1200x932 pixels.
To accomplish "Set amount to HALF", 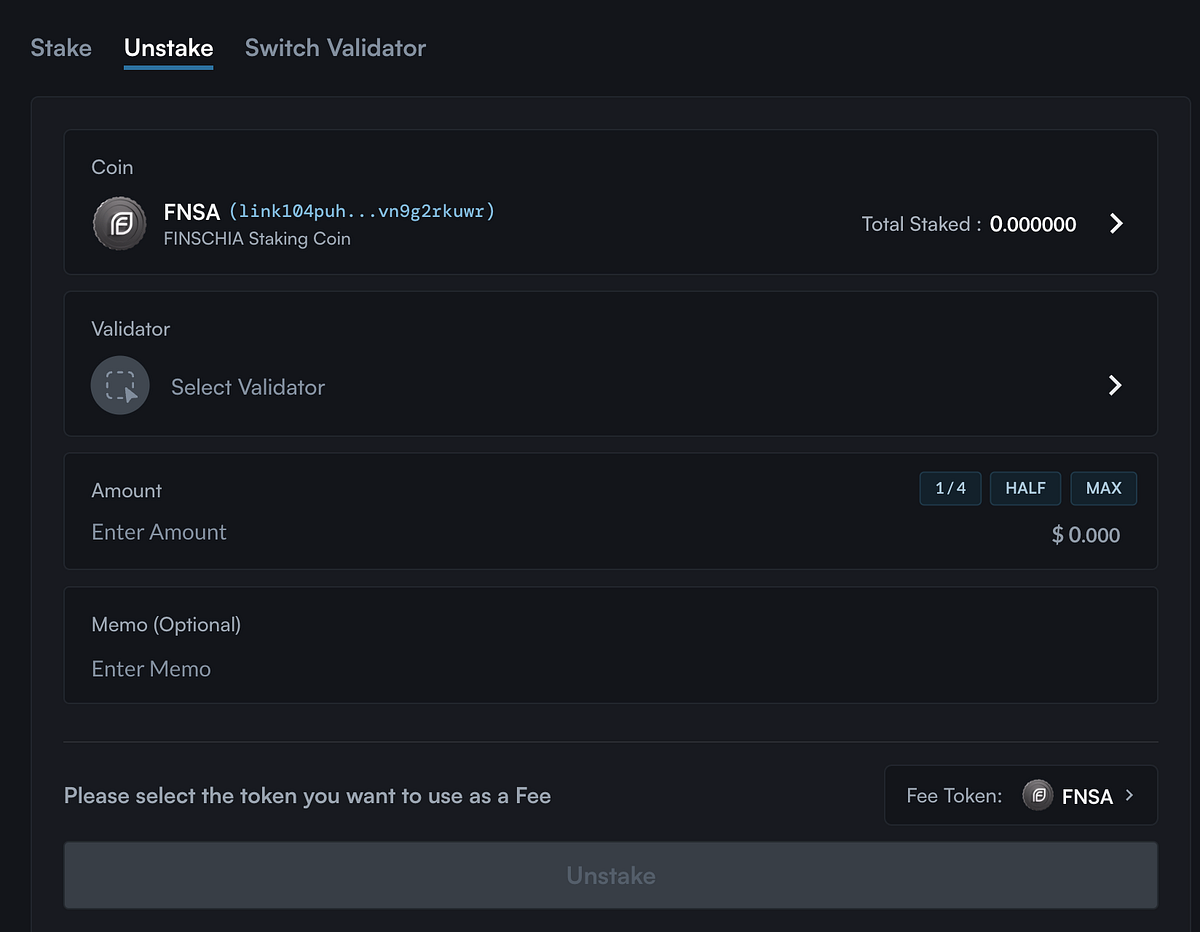I will [x=1026, y=488].
